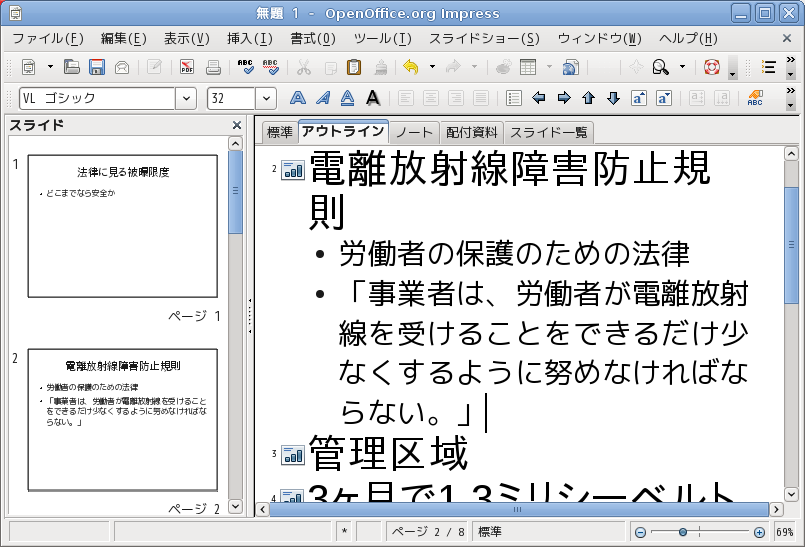Switch to the ノート tab
The width and height of the screenshot is (805, 547).
pos(414,132)
